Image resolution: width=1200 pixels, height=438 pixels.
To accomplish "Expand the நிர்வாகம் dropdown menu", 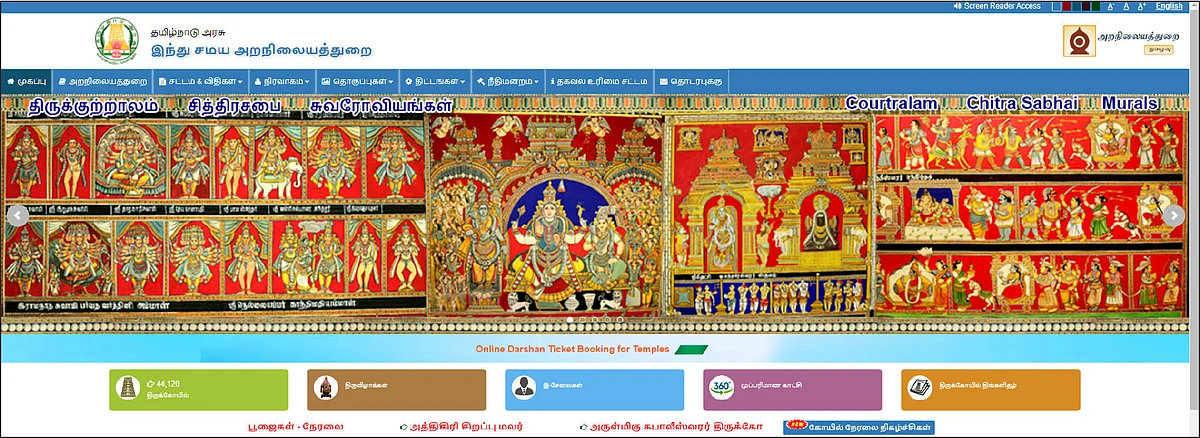I will pos(283,80).
